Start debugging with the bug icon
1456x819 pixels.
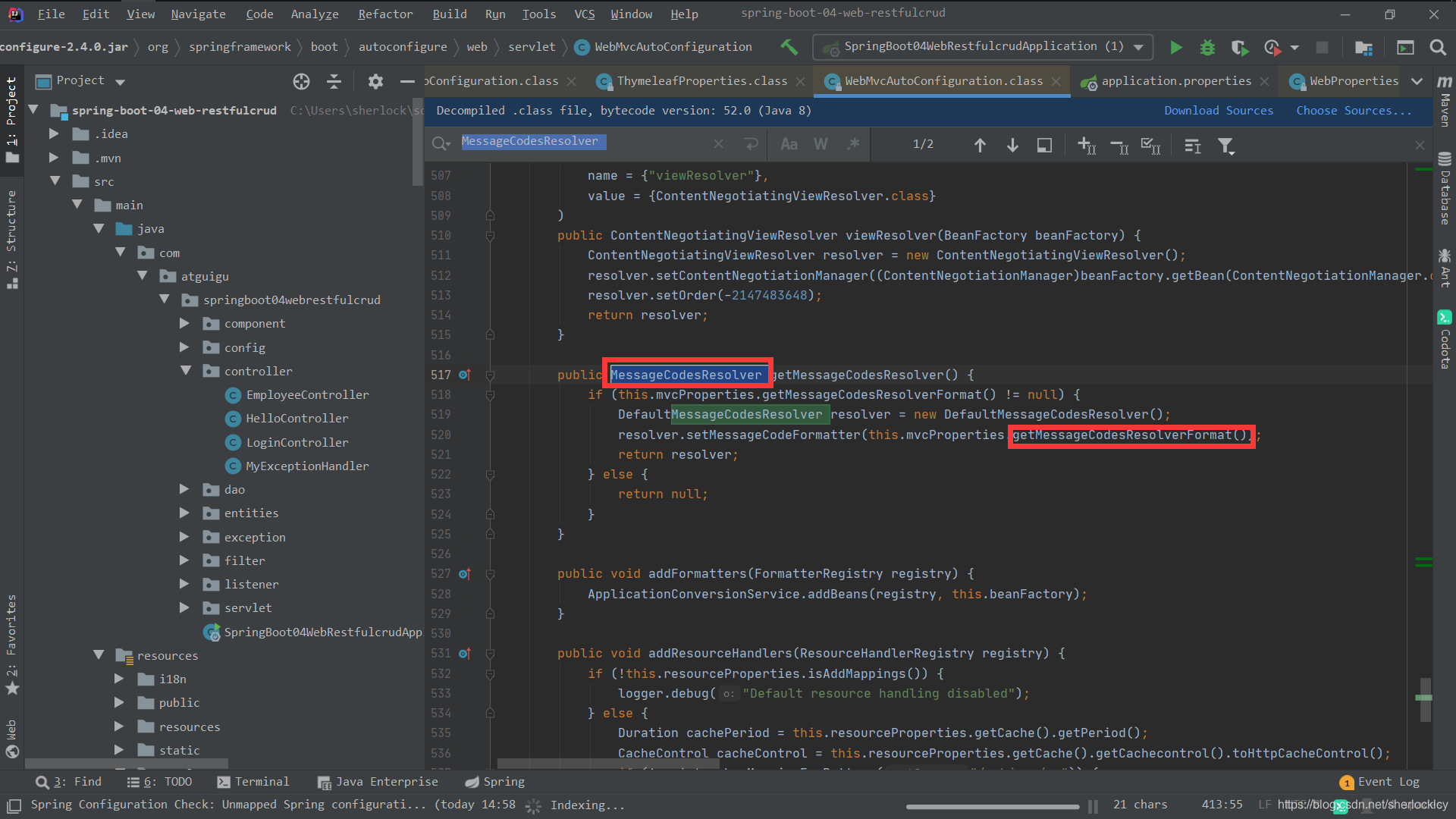click(x=1207, y=47)
